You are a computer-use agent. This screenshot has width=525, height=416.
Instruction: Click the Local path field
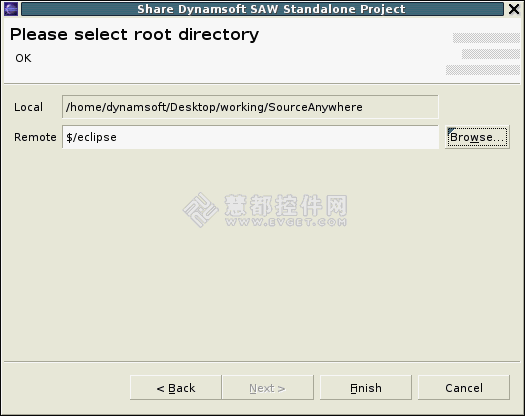tap(250, 107)
